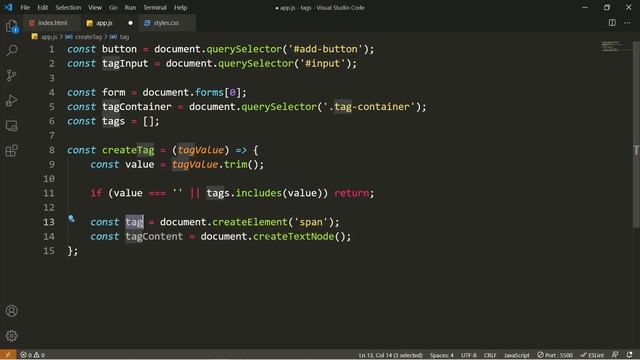Click 'span' string on line 13
The width and height of the screenshot is (640, 360).
[x=311, y=222]
